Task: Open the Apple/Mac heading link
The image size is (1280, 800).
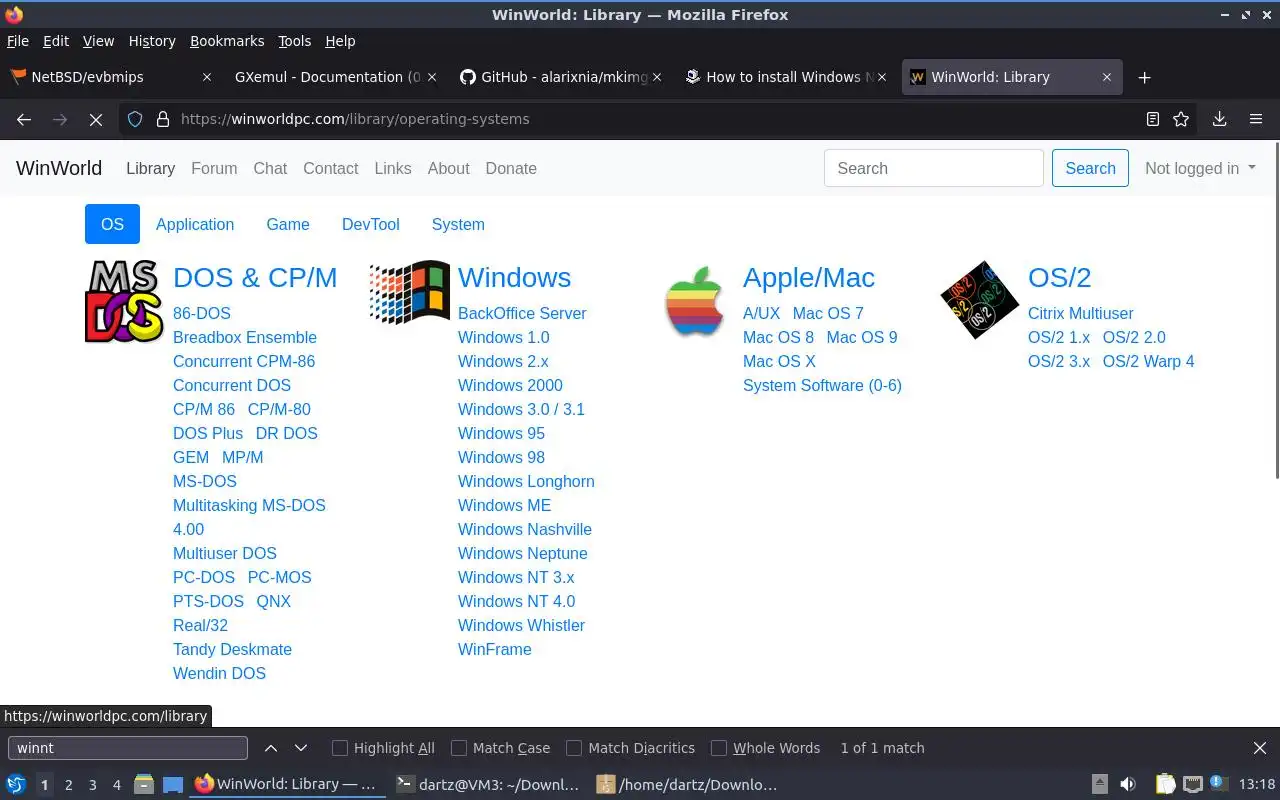Action: (809, 277)
